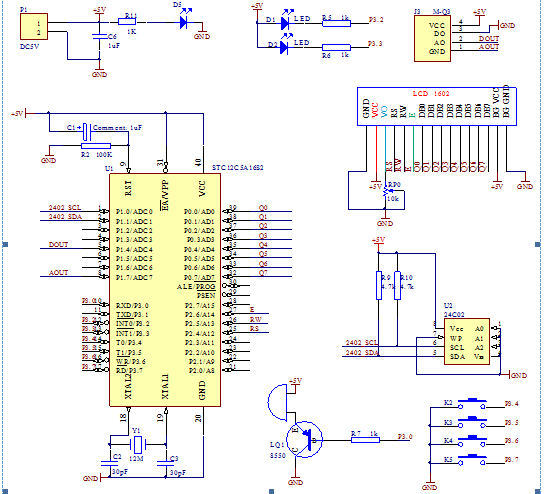Click pin name PSEN on U1

click(206, 296)
